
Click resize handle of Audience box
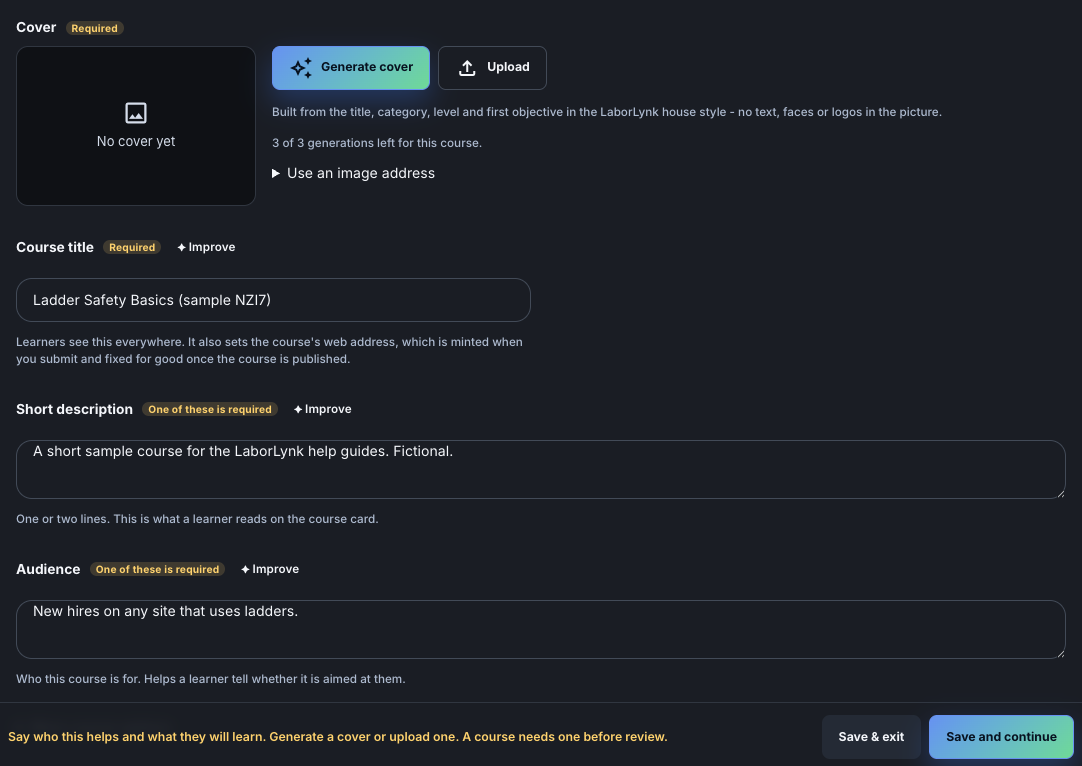coord(1061,654)
